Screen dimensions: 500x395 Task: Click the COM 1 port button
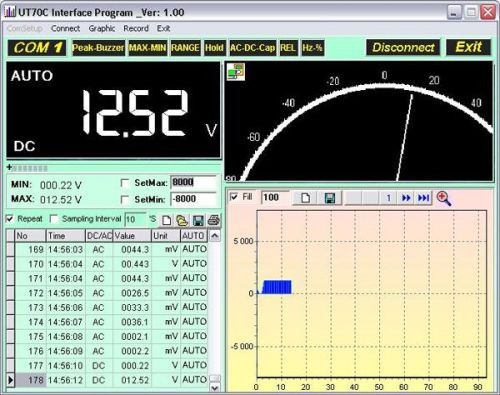pyautogui.click(x=37, y=48)
